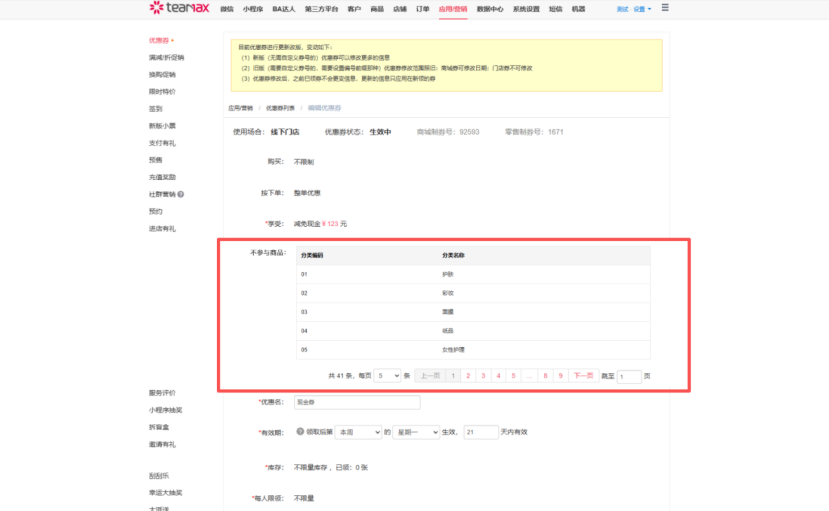The width and height of the screenshot is (829, 511).
Task: Open the 机器 top menu
Action: pyautogui.click(x=578, y=9)
